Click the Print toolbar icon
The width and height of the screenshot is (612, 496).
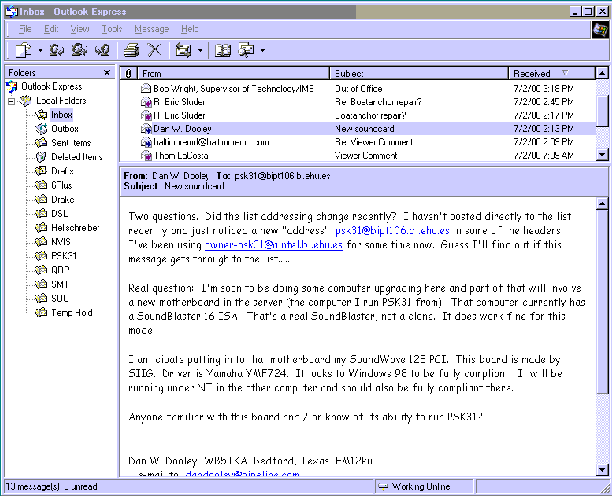(132, 50)
